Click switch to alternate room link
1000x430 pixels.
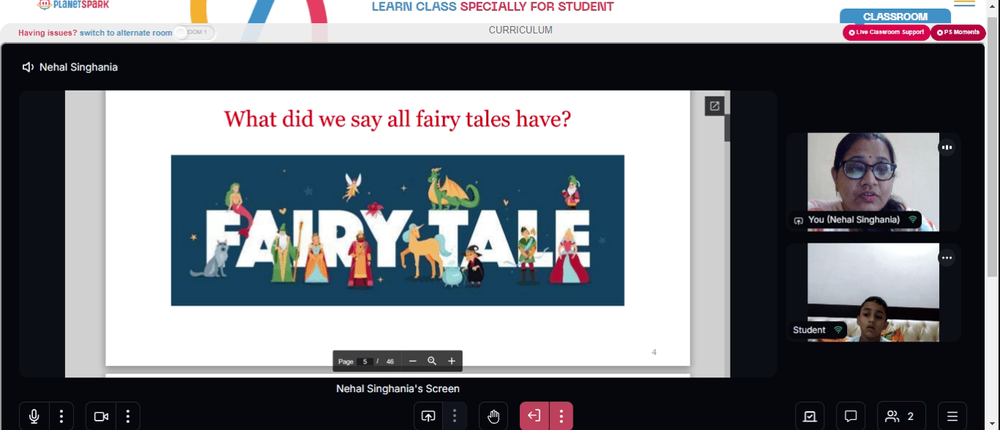(126, 33)
